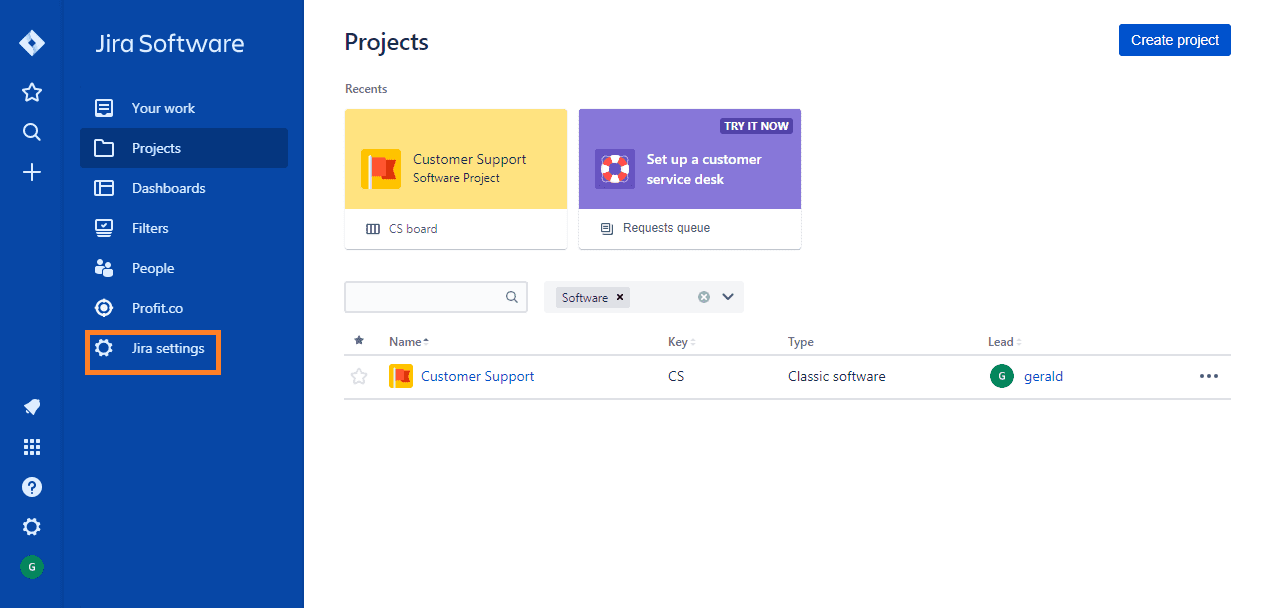
Task: Select Projects in the sidebar navigation
Action: 184,148
